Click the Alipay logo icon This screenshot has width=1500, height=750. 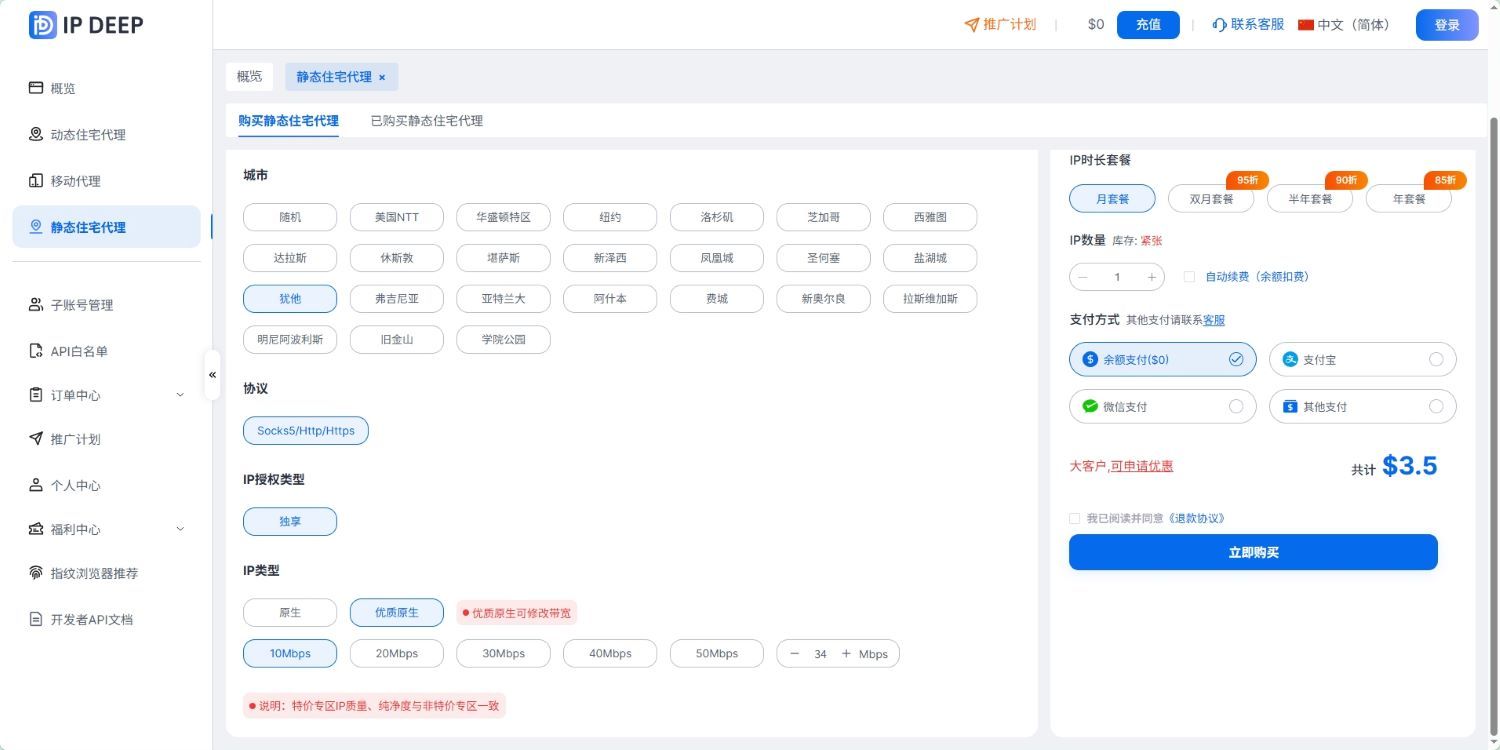1290,359
